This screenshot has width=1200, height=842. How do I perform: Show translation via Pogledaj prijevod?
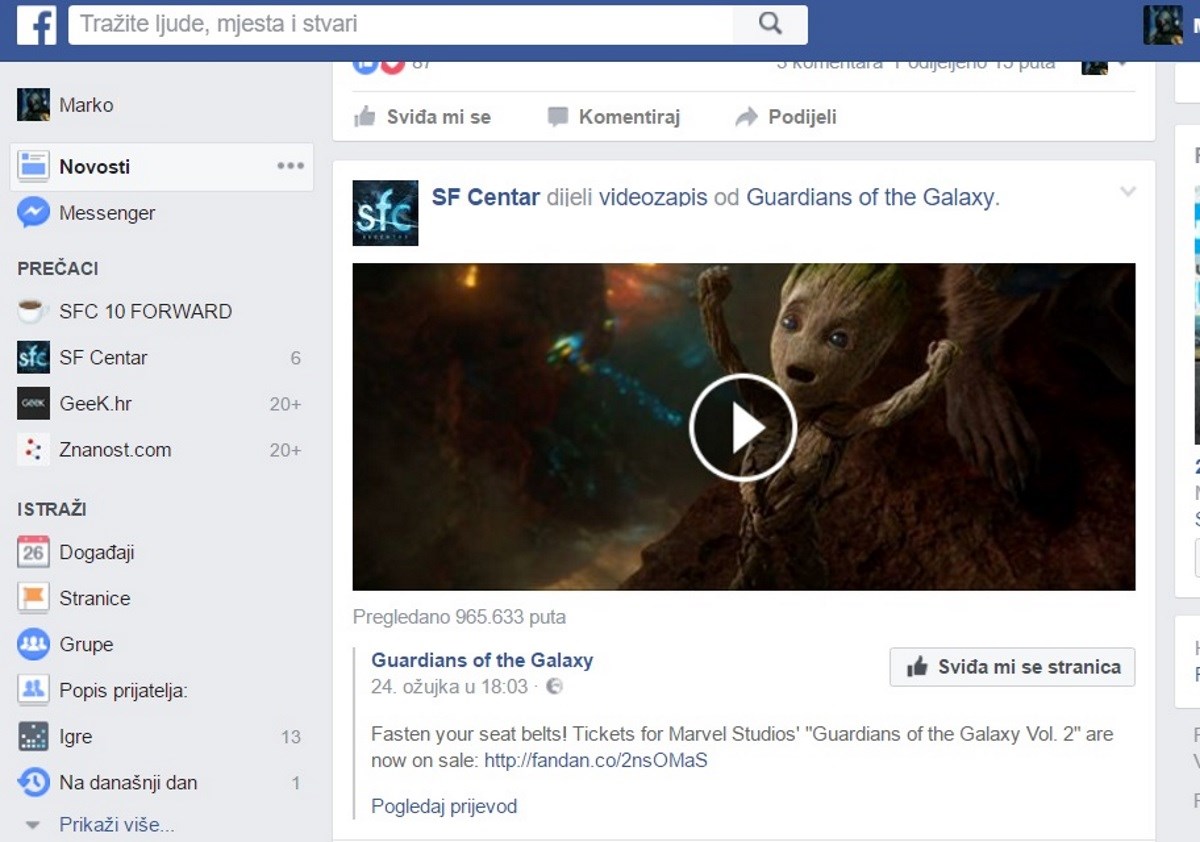444,806
